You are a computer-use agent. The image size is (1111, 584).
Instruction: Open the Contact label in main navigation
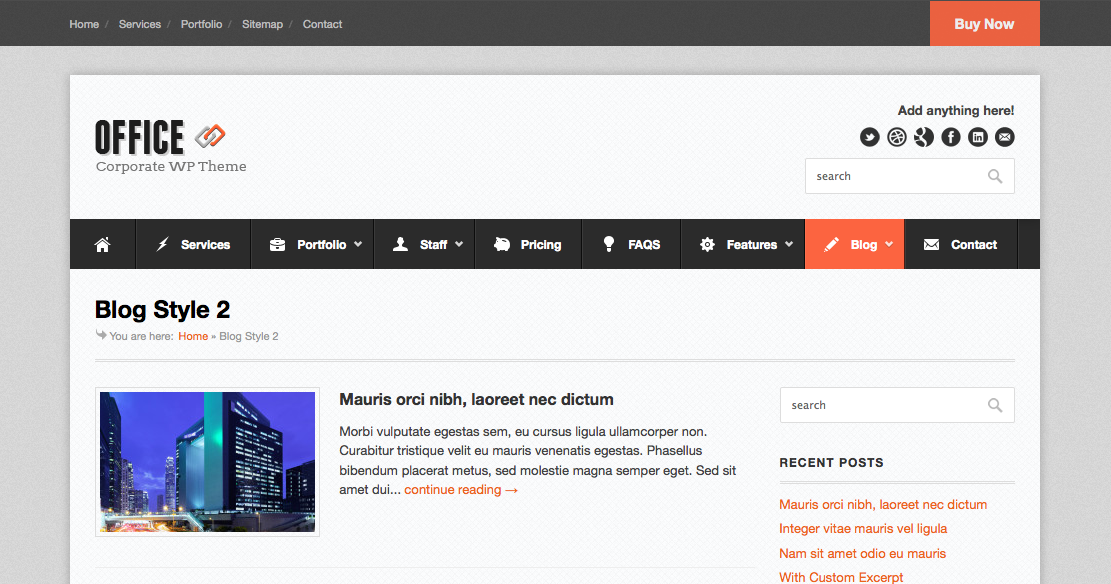[x=974, y=245]
